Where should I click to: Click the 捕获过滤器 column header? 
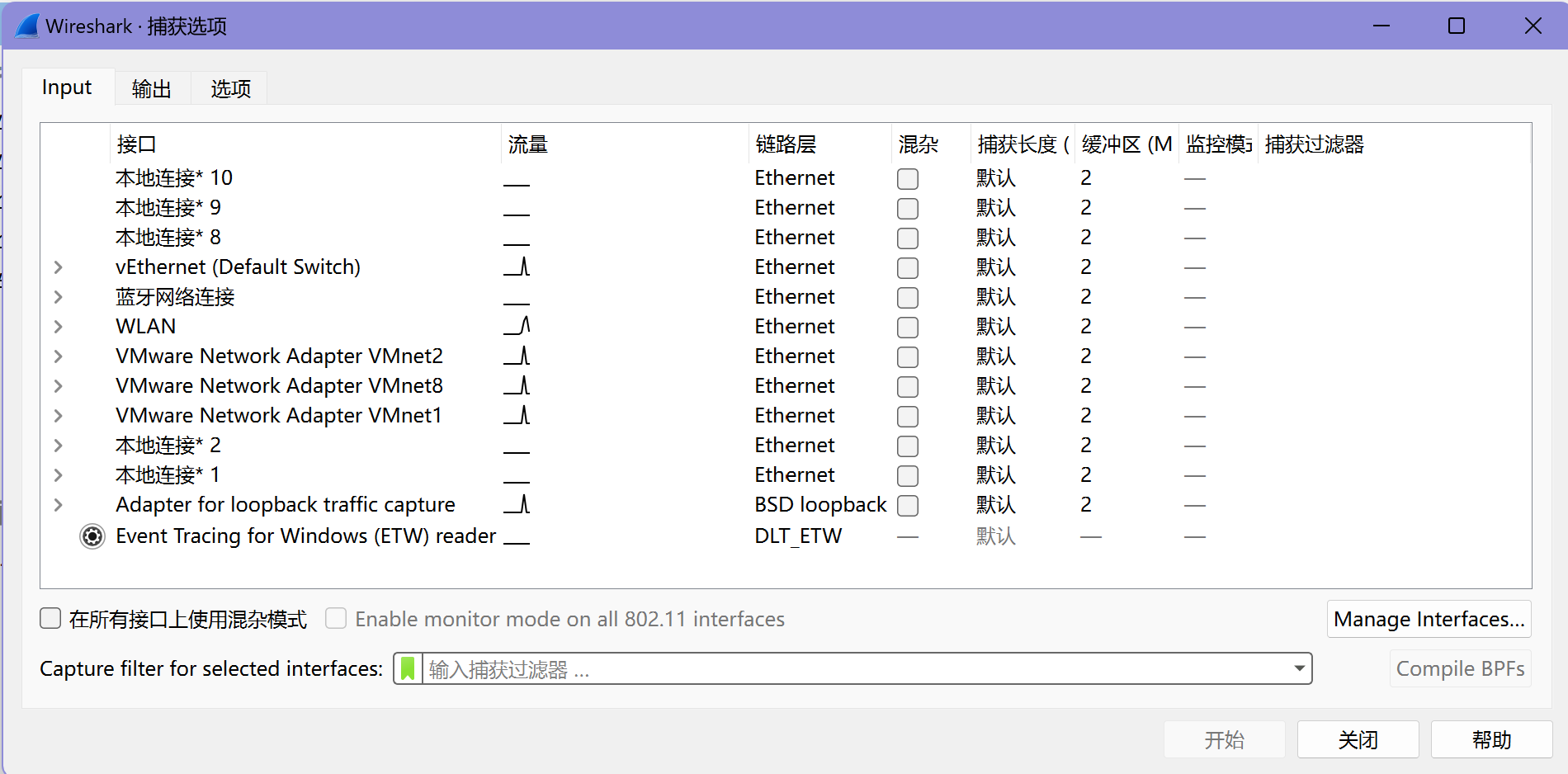point(1394,144)
